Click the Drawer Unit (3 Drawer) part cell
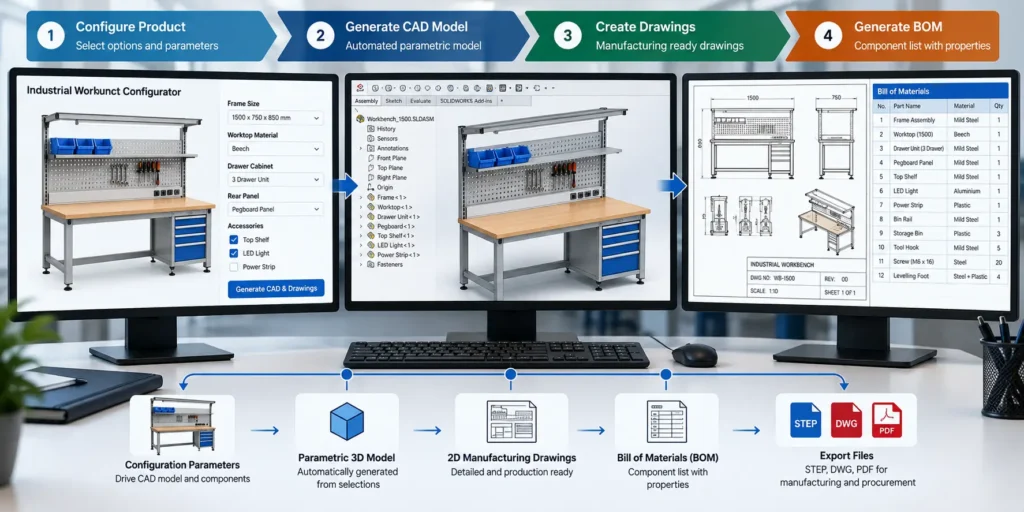 click(917, 149)
